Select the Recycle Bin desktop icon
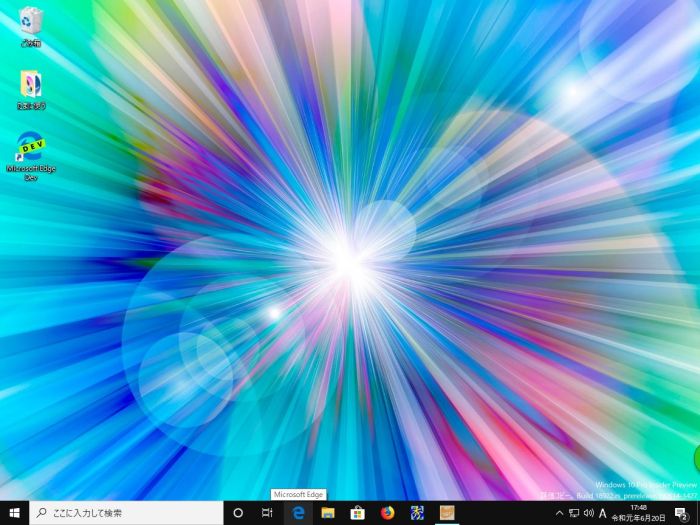Image resolution: width=700 pixels, height=525 pixels. pyautogui.click(x=31, y=25)
